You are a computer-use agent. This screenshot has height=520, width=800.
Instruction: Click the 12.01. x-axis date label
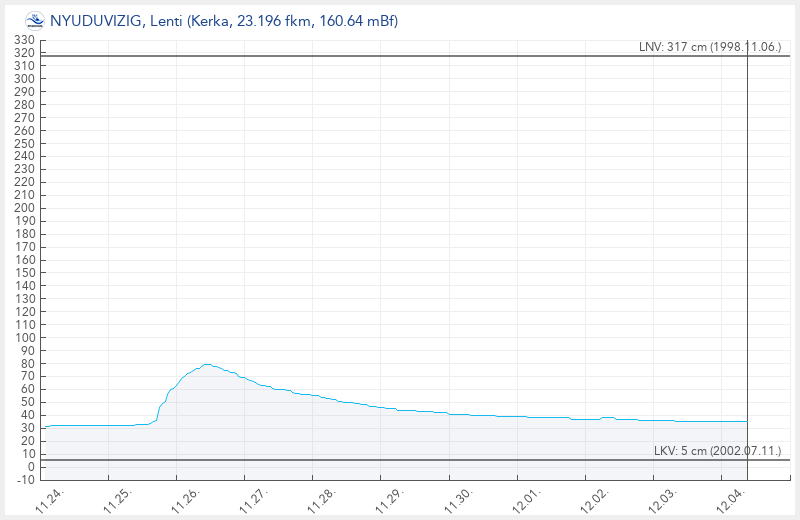pos(527,500)
